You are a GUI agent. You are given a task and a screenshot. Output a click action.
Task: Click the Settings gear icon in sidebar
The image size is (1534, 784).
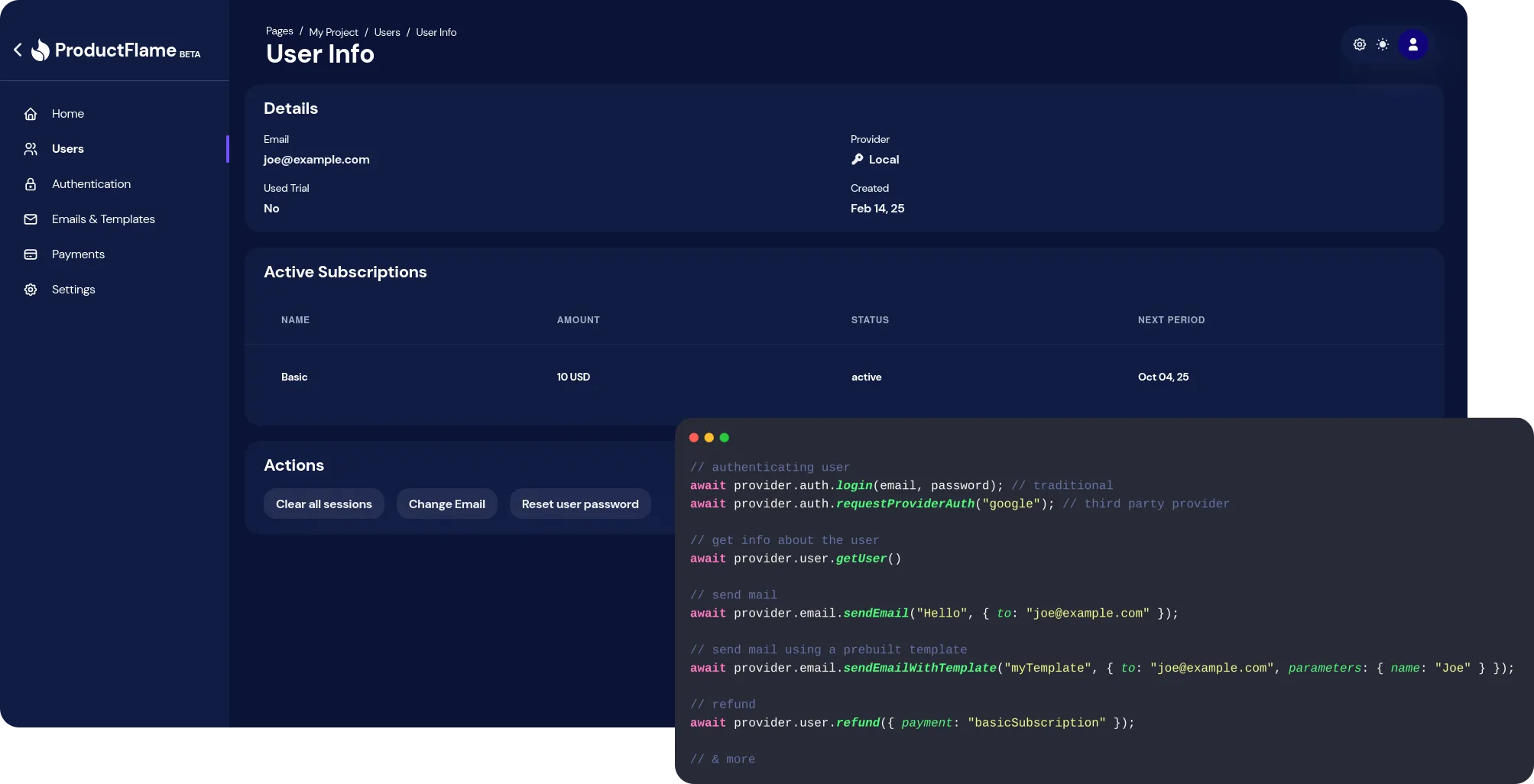[31, 290]
